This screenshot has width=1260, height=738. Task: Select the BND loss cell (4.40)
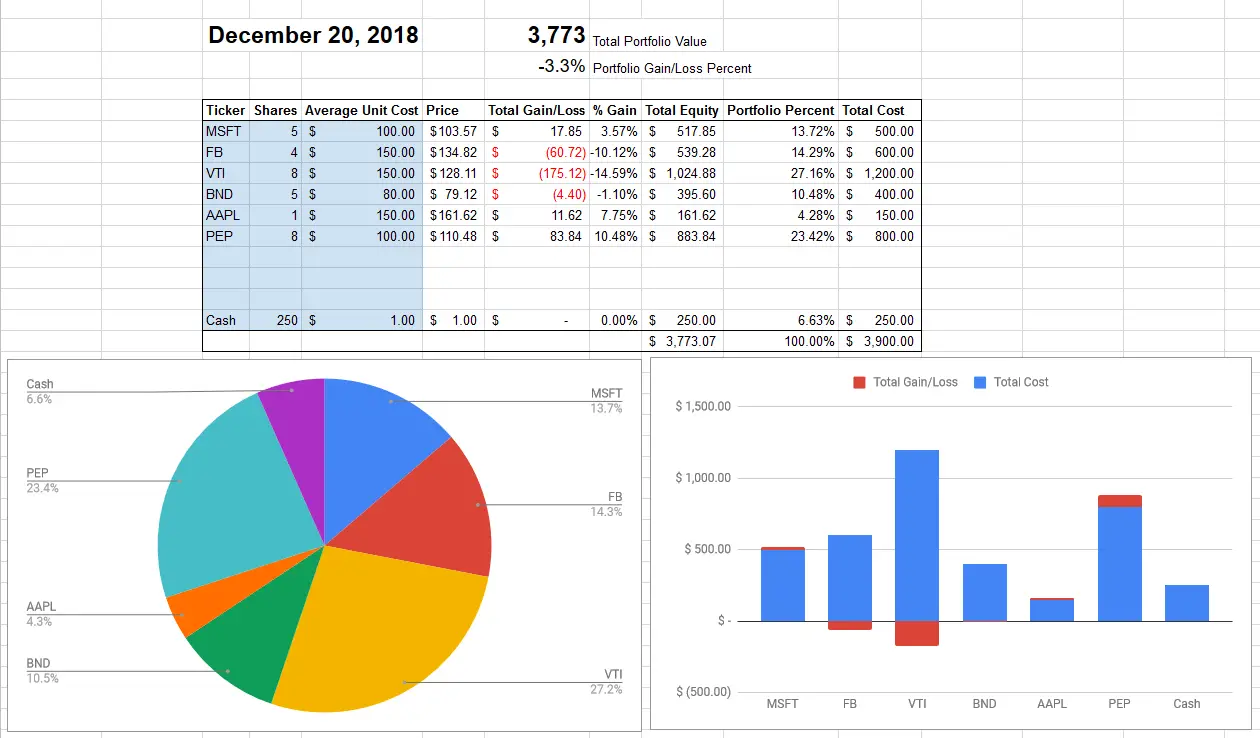click(x=537, y=194)
